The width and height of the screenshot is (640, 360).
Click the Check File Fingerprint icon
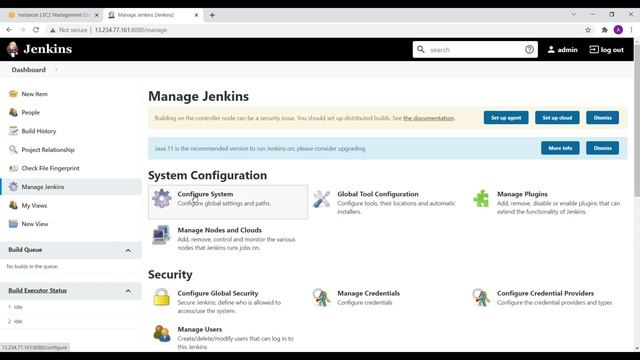click(13, 168)
